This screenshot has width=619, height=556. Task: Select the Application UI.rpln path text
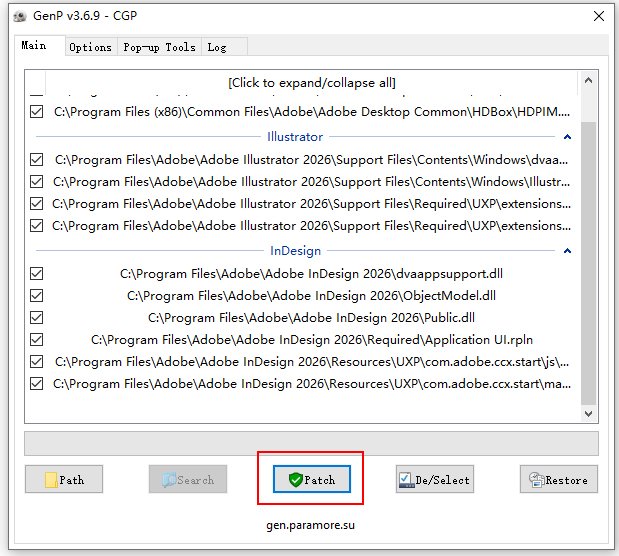[312, 340]
